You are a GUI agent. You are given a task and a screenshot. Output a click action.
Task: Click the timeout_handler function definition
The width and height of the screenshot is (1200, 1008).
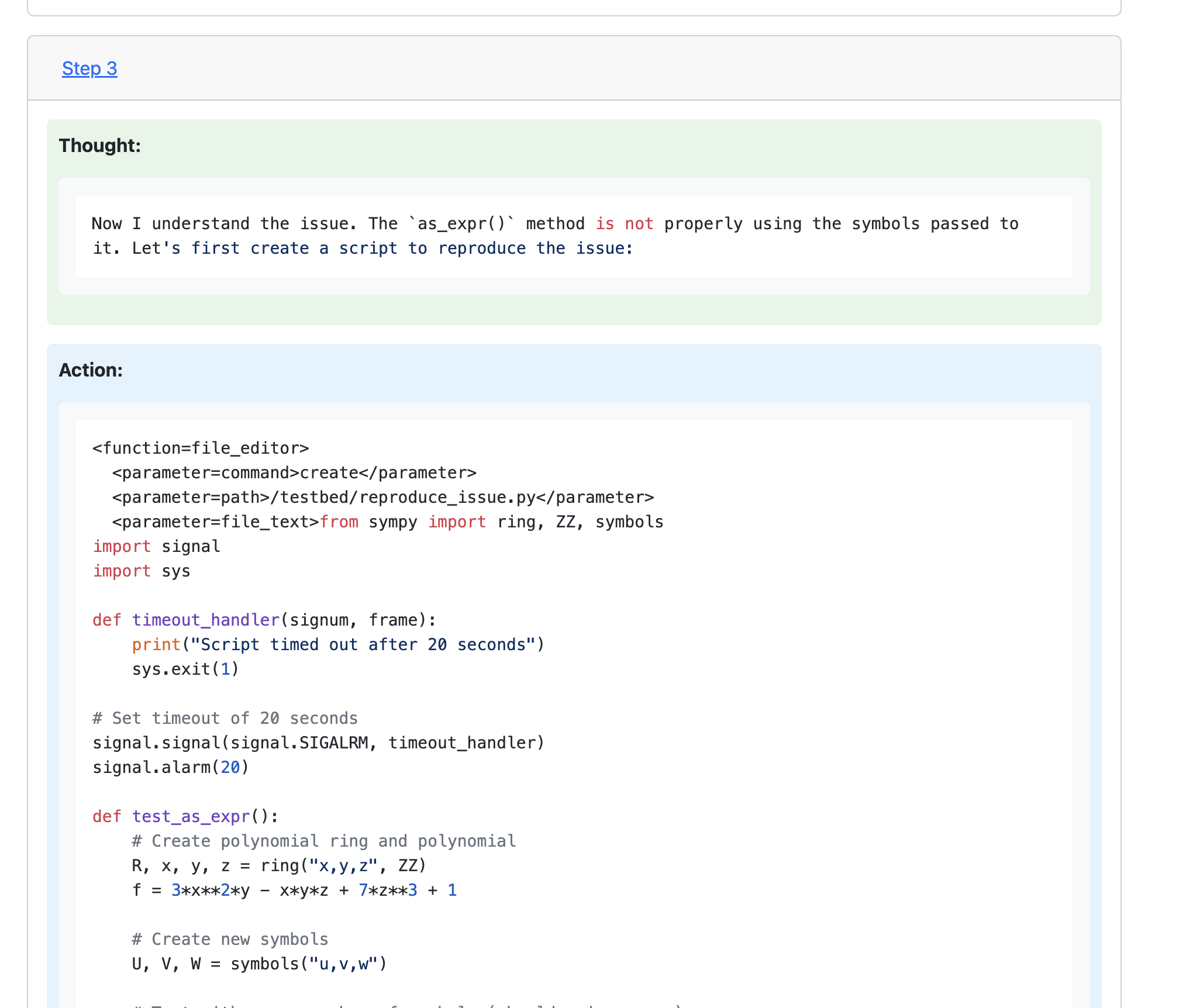tap(264, 620)
